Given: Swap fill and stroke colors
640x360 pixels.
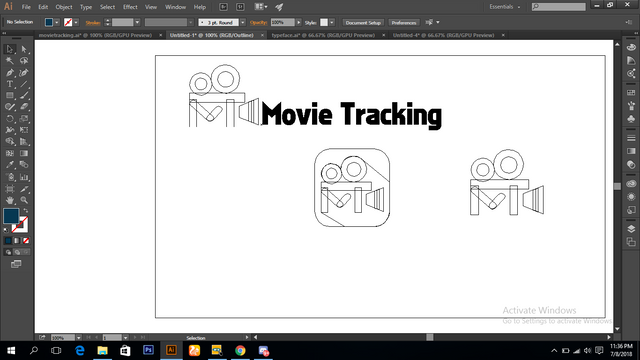Looking at the screenshot, I should pos(26,211).
